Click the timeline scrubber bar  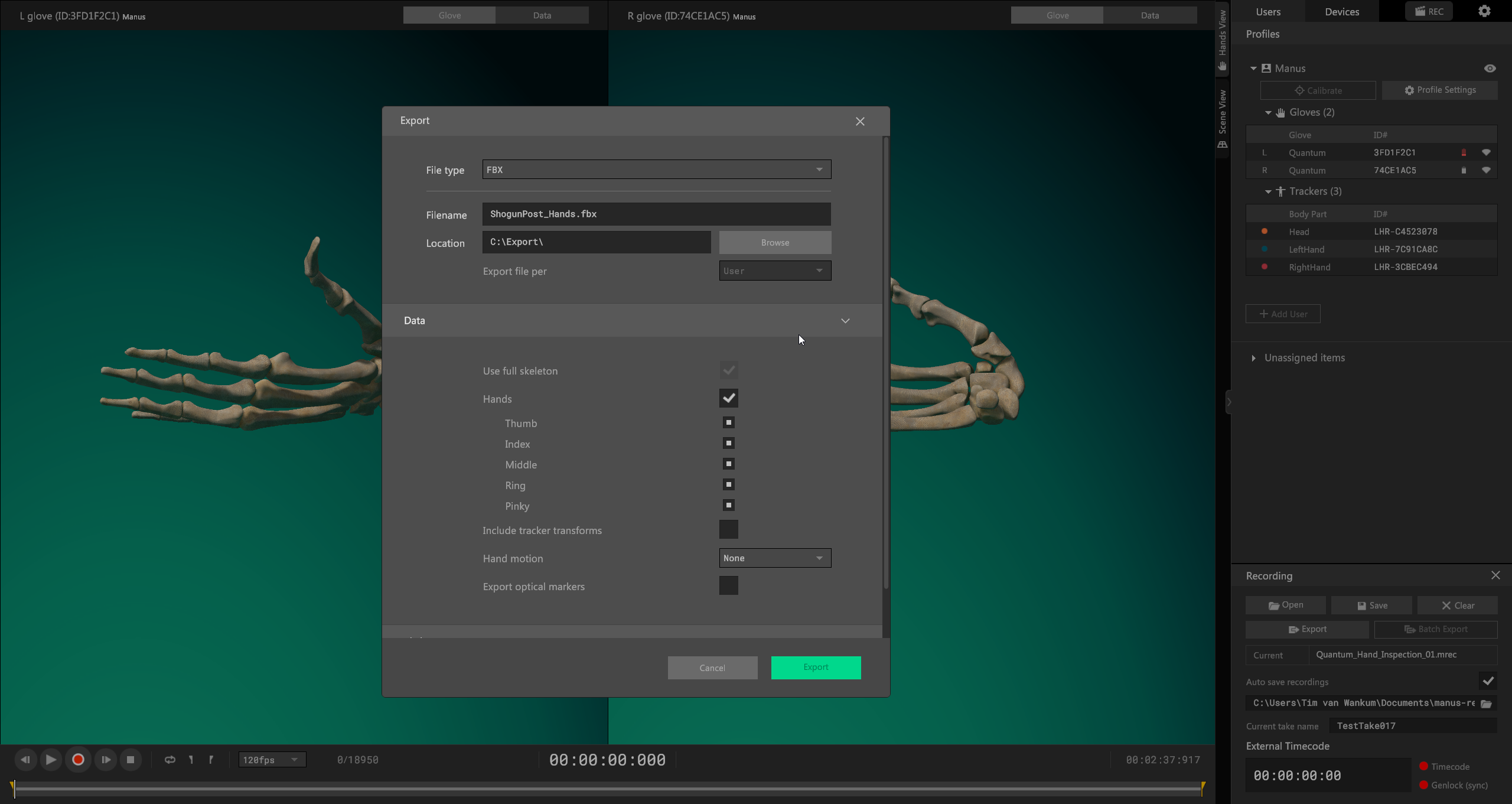coord(607,788)
